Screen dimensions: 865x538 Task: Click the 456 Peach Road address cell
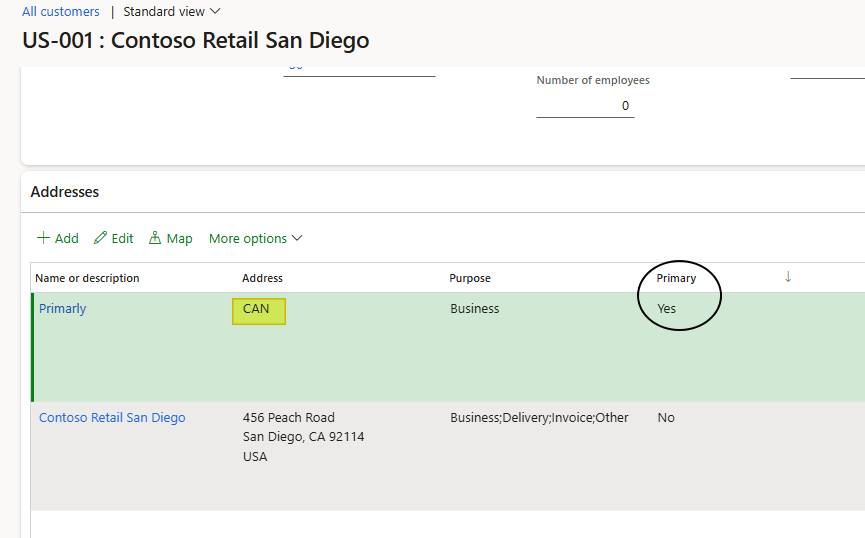pos(289,418)
